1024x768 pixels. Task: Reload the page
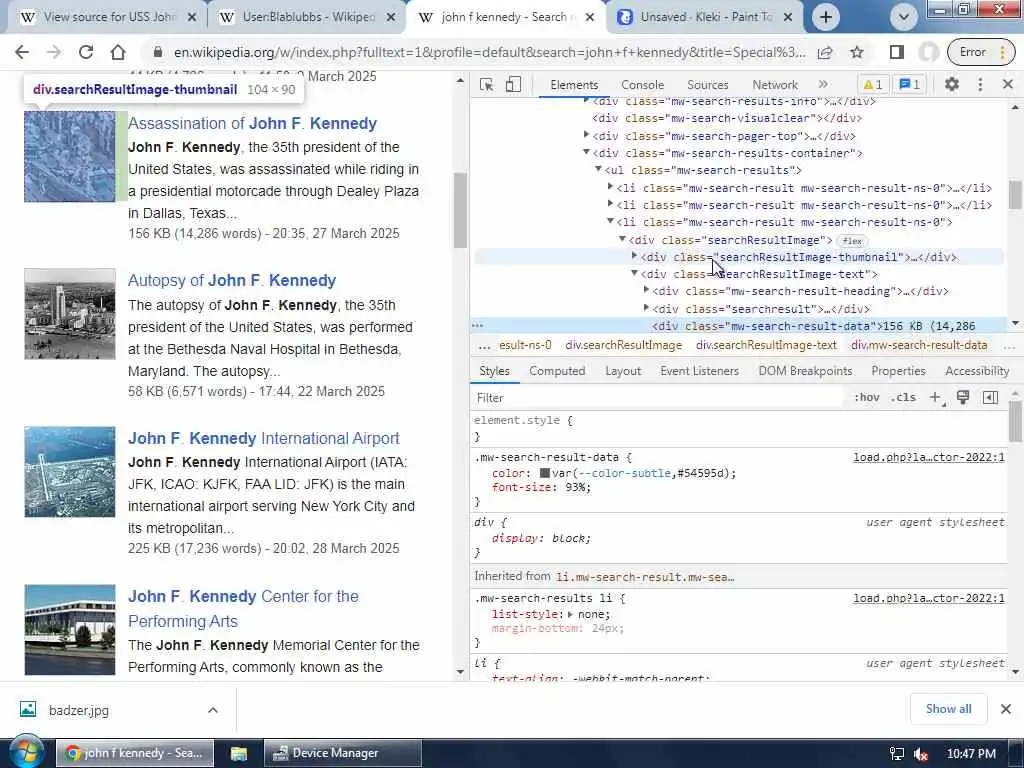coord(86,52)
